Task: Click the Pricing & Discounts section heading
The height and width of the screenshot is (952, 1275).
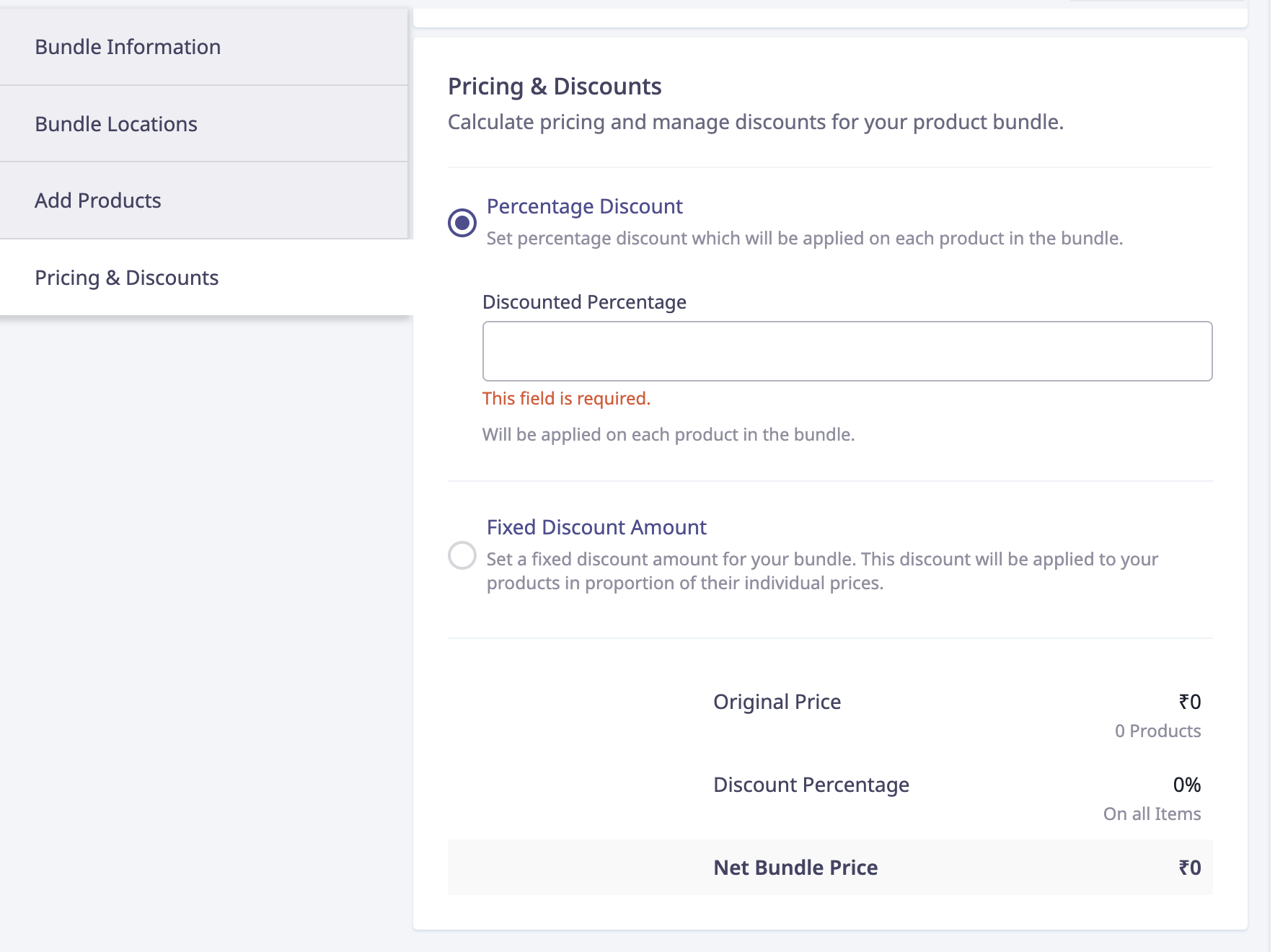Action: coord(555,87)
